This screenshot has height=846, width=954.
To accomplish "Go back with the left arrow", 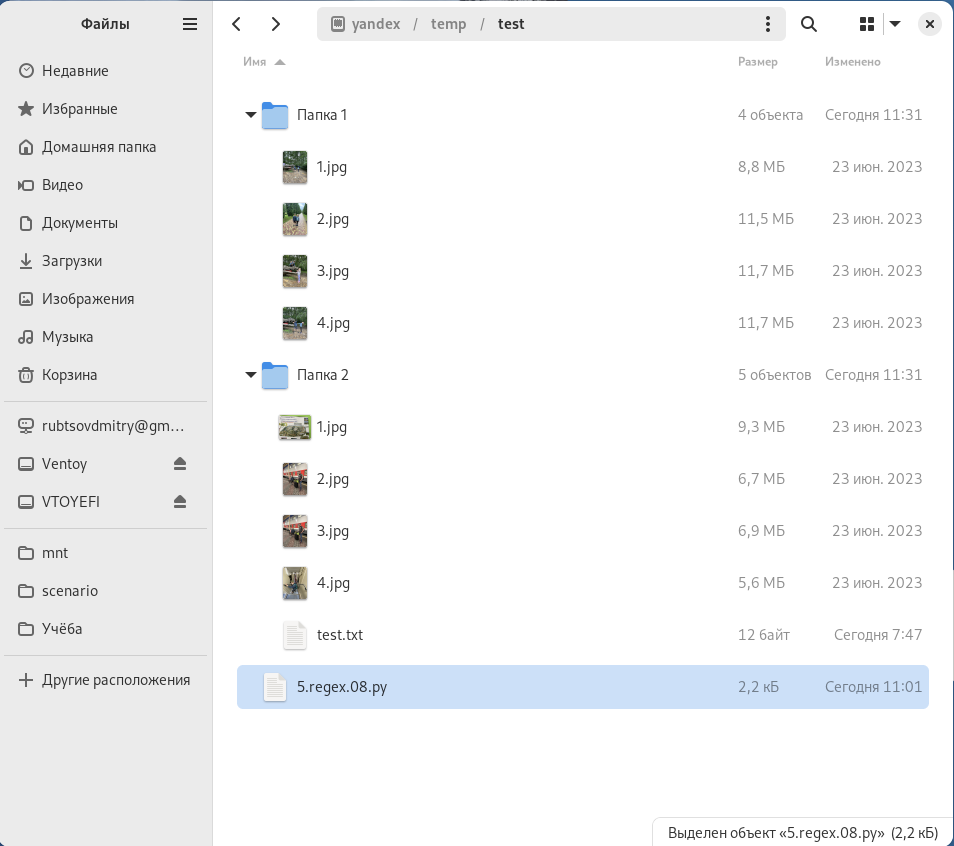I will 237,24.
